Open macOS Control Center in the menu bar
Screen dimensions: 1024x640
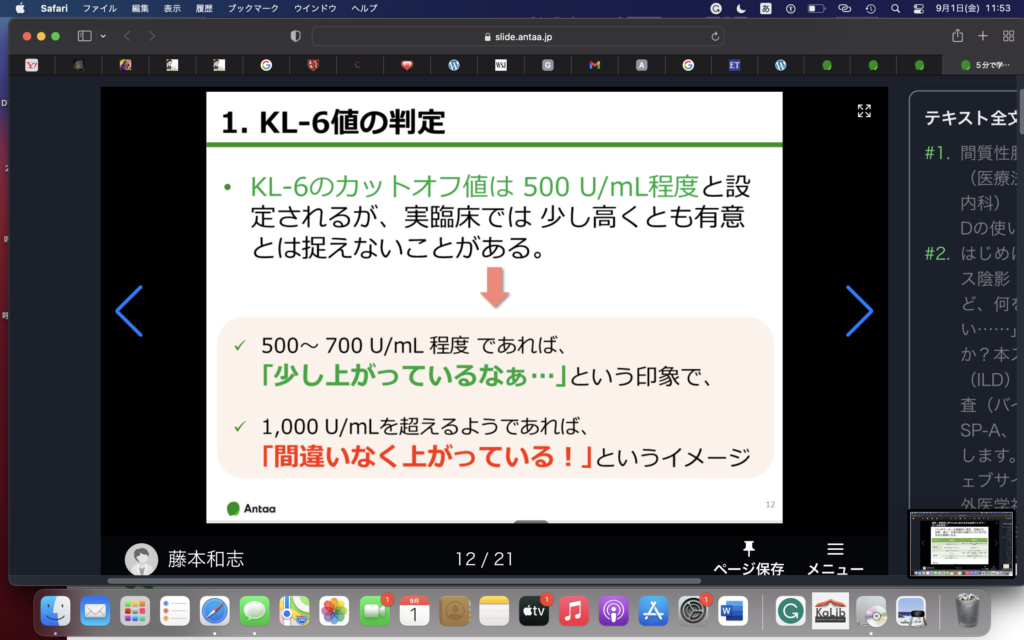pos(919,8)
